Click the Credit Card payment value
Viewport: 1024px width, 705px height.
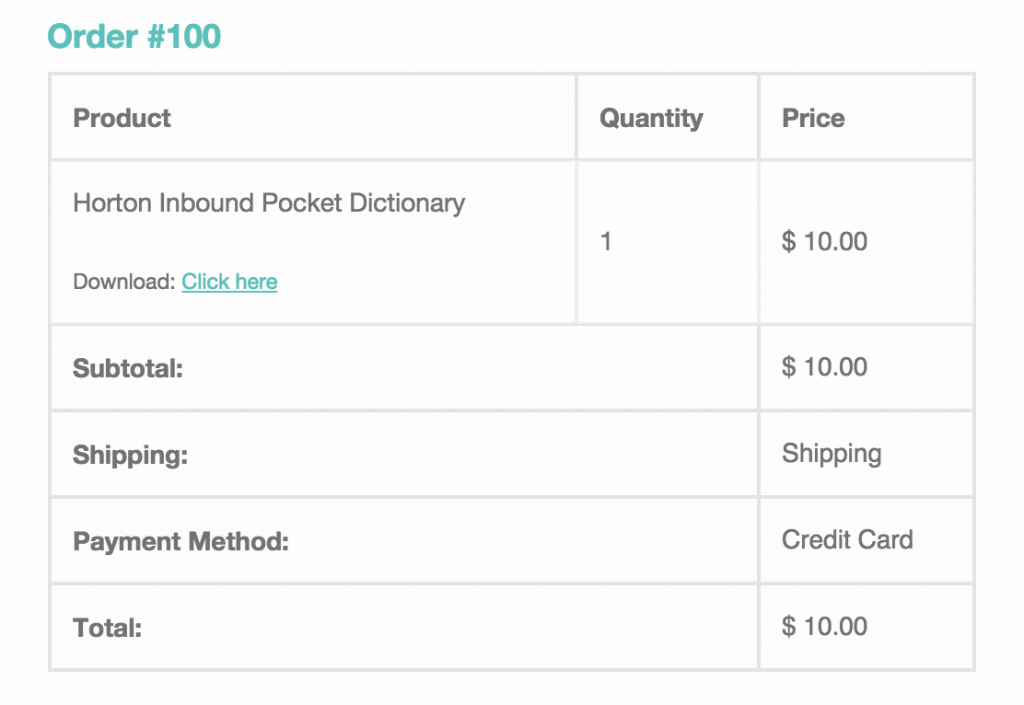point(847,540)
